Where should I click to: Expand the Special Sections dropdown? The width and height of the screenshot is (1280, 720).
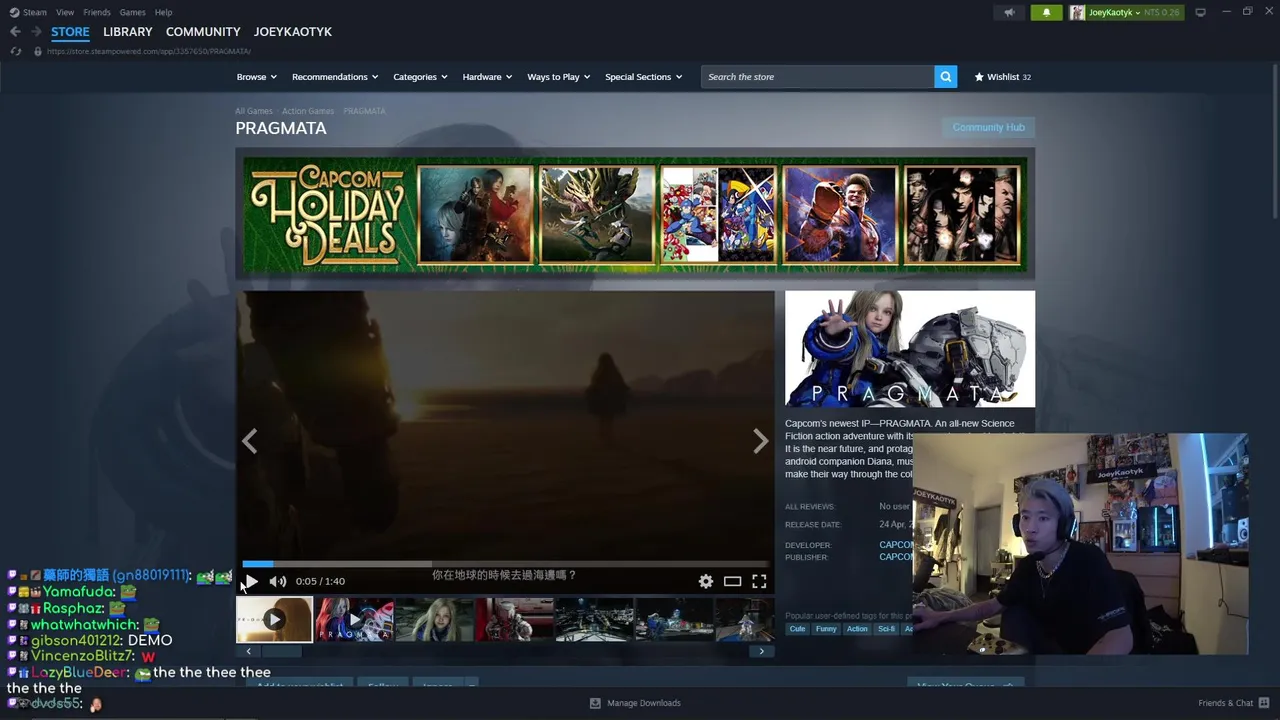pyautogui.click(x=644, y=77)
